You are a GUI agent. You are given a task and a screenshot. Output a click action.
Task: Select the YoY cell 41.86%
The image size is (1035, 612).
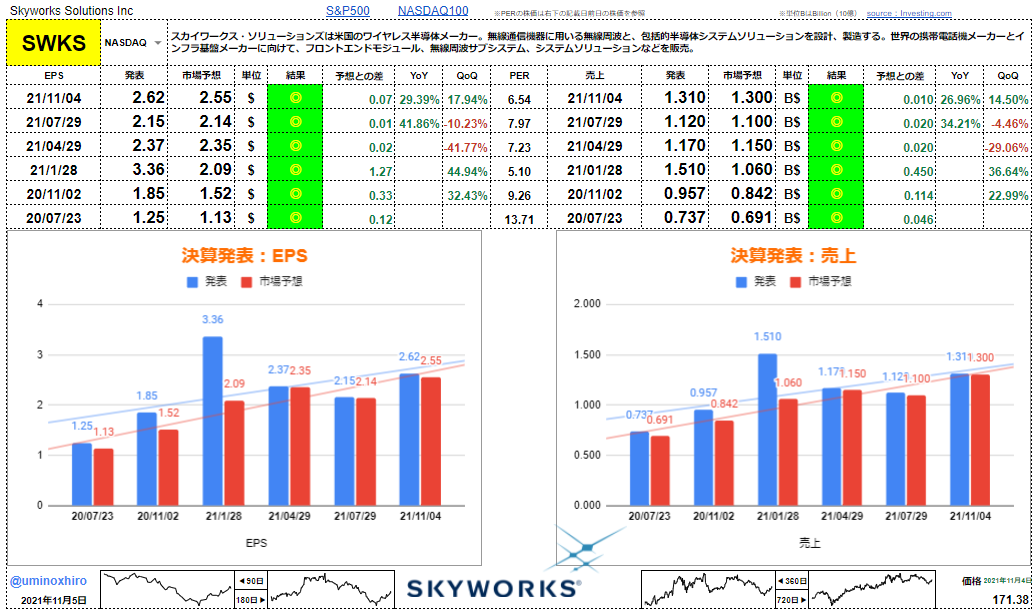click(x=419, y=123)
